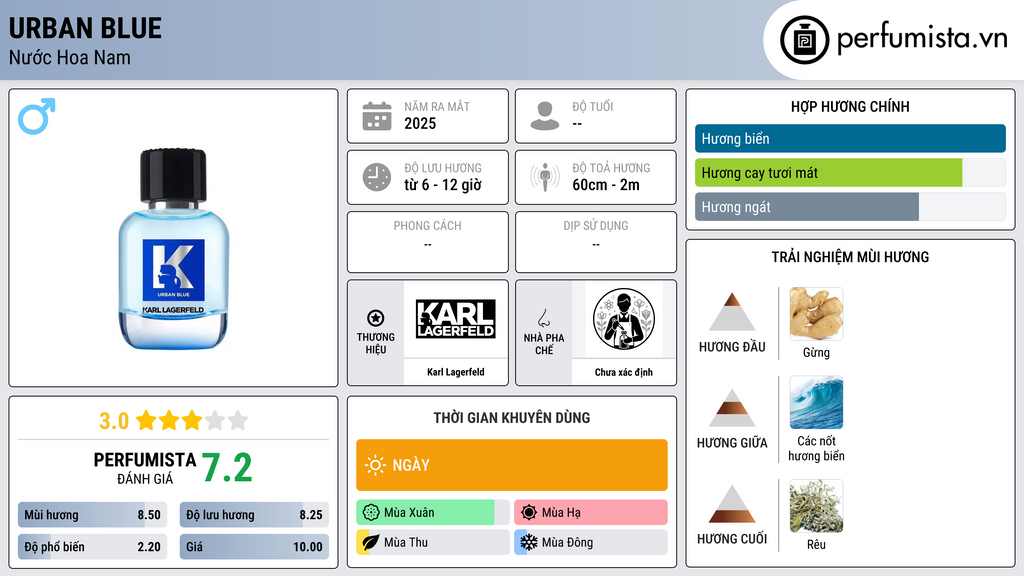
Task: Click the launch year value 2025
Action: [x=420, y=123]
